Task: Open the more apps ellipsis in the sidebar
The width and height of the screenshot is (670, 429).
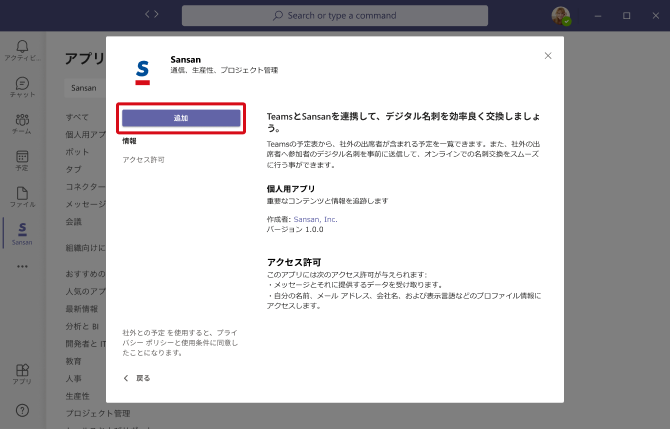Action: [x=22, y=267]
